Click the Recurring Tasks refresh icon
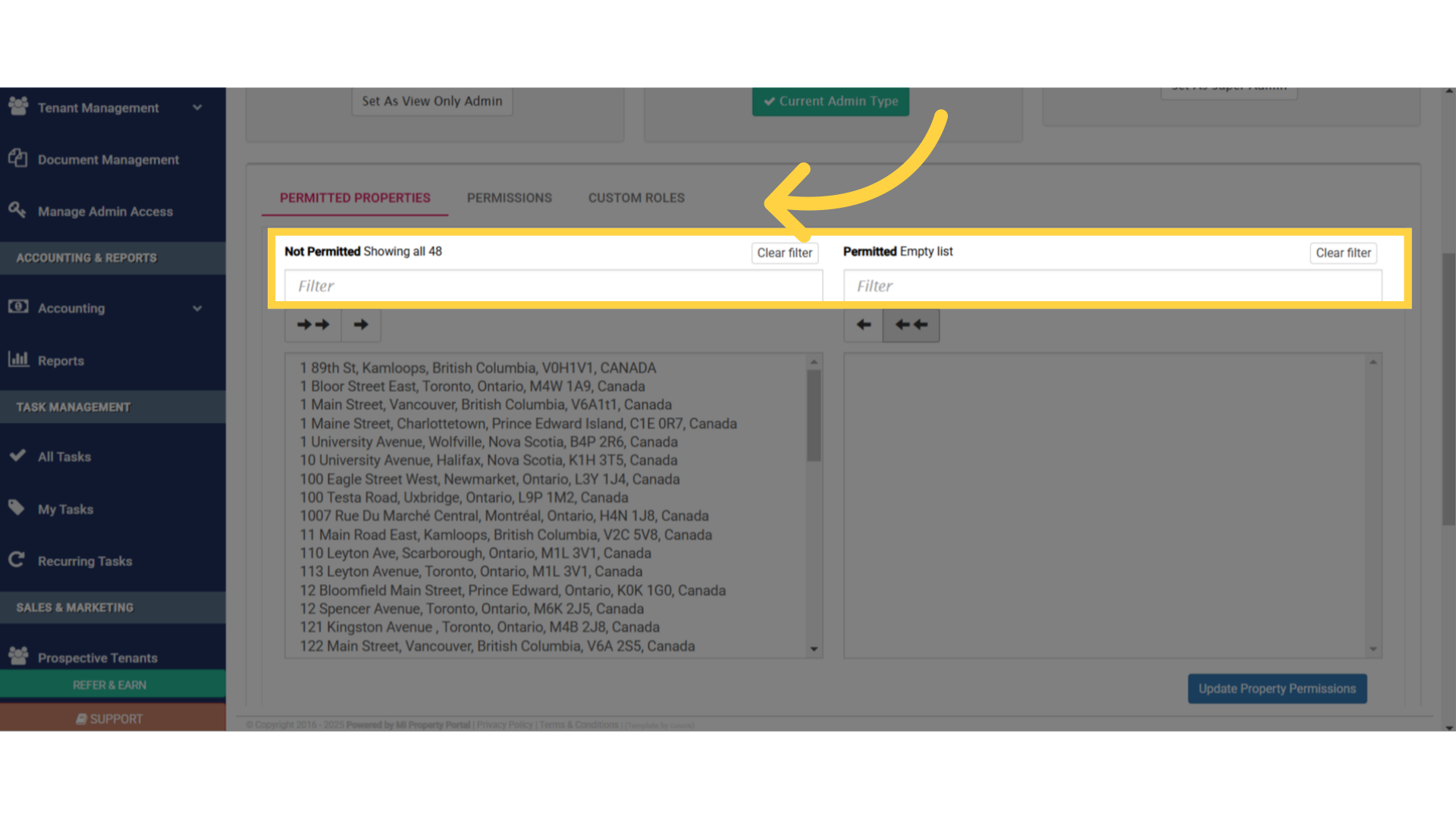This screenshot has height=819, width=1456. coord(17,560)
